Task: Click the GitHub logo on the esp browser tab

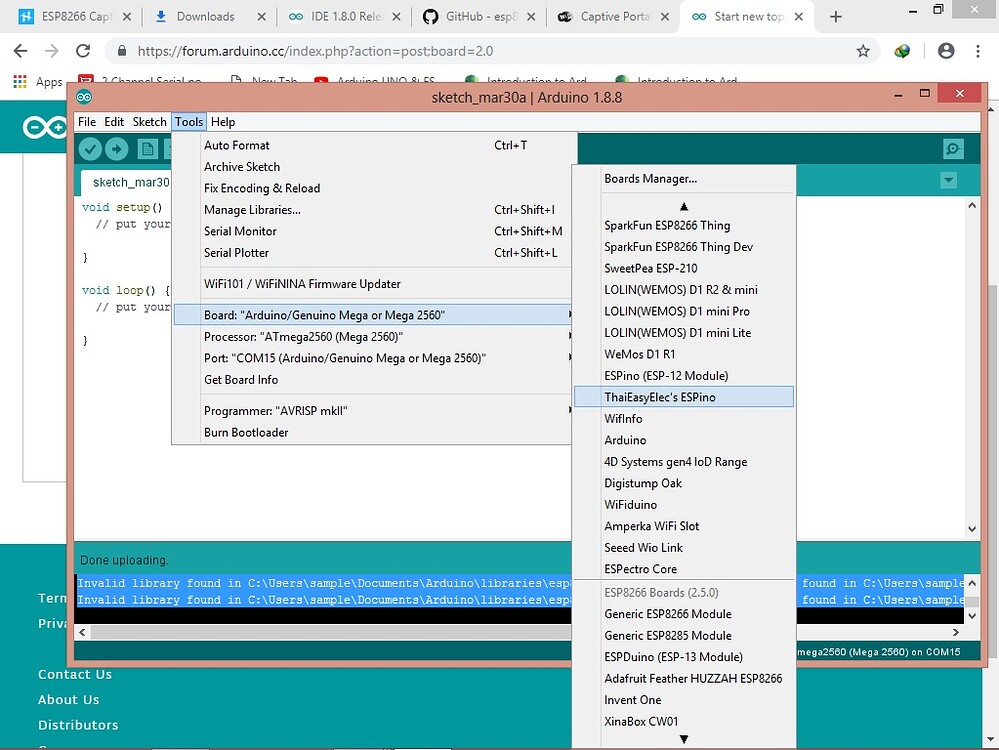Action: point(431,16)
